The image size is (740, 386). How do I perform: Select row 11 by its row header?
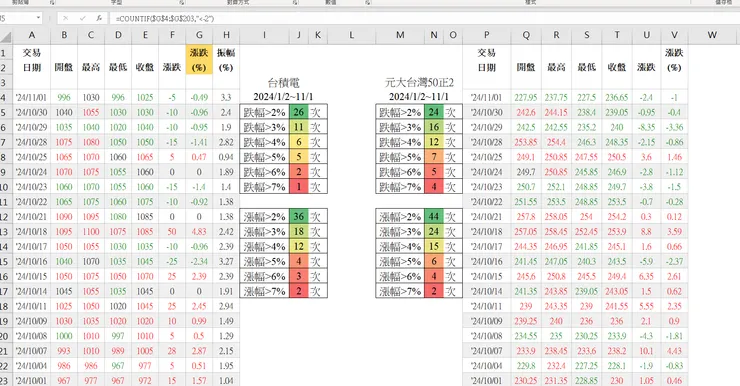pyautogui.click(x=6, y=202)
